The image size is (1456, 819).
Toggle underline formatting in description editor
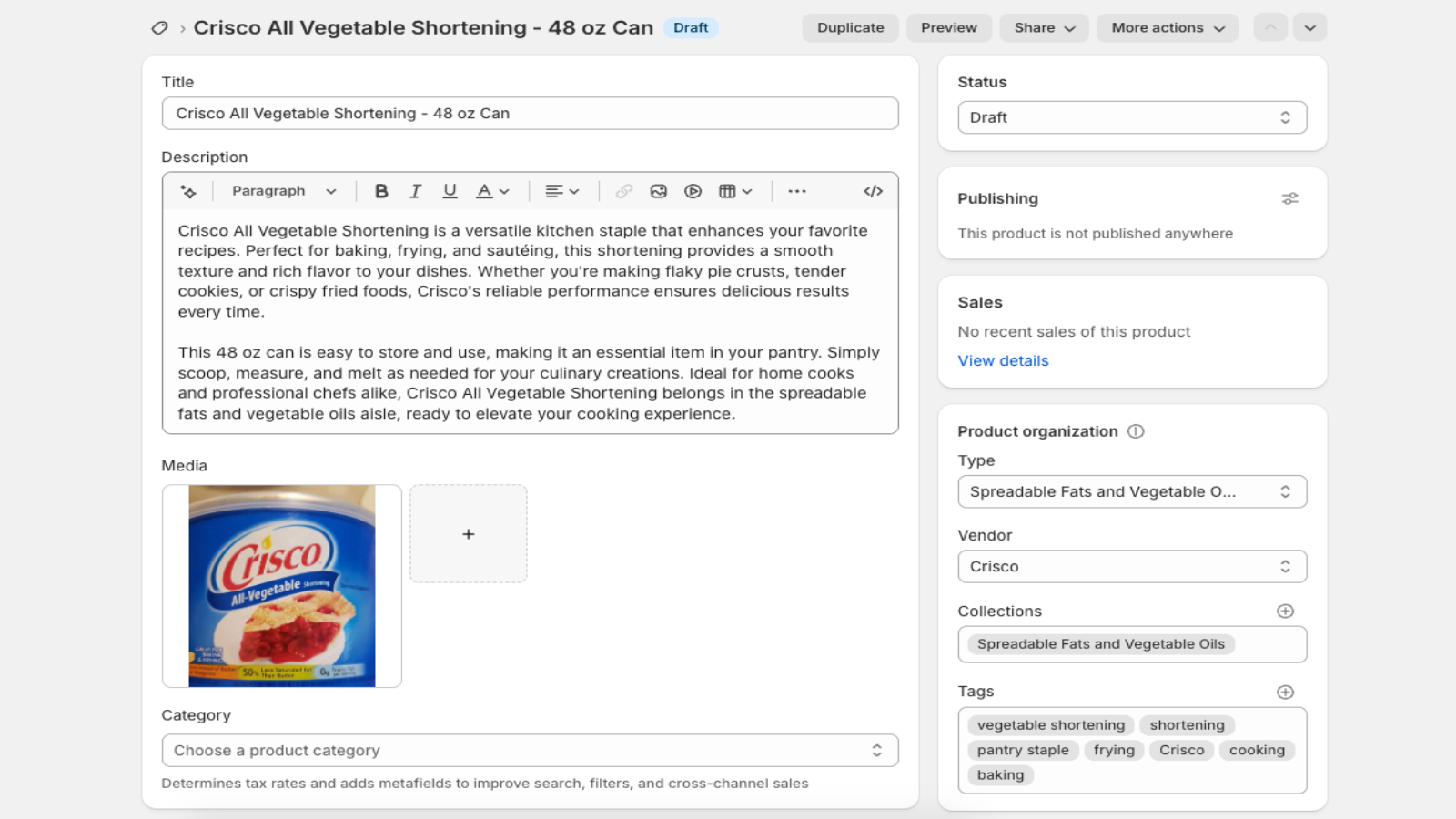click(x=450, y=191)
